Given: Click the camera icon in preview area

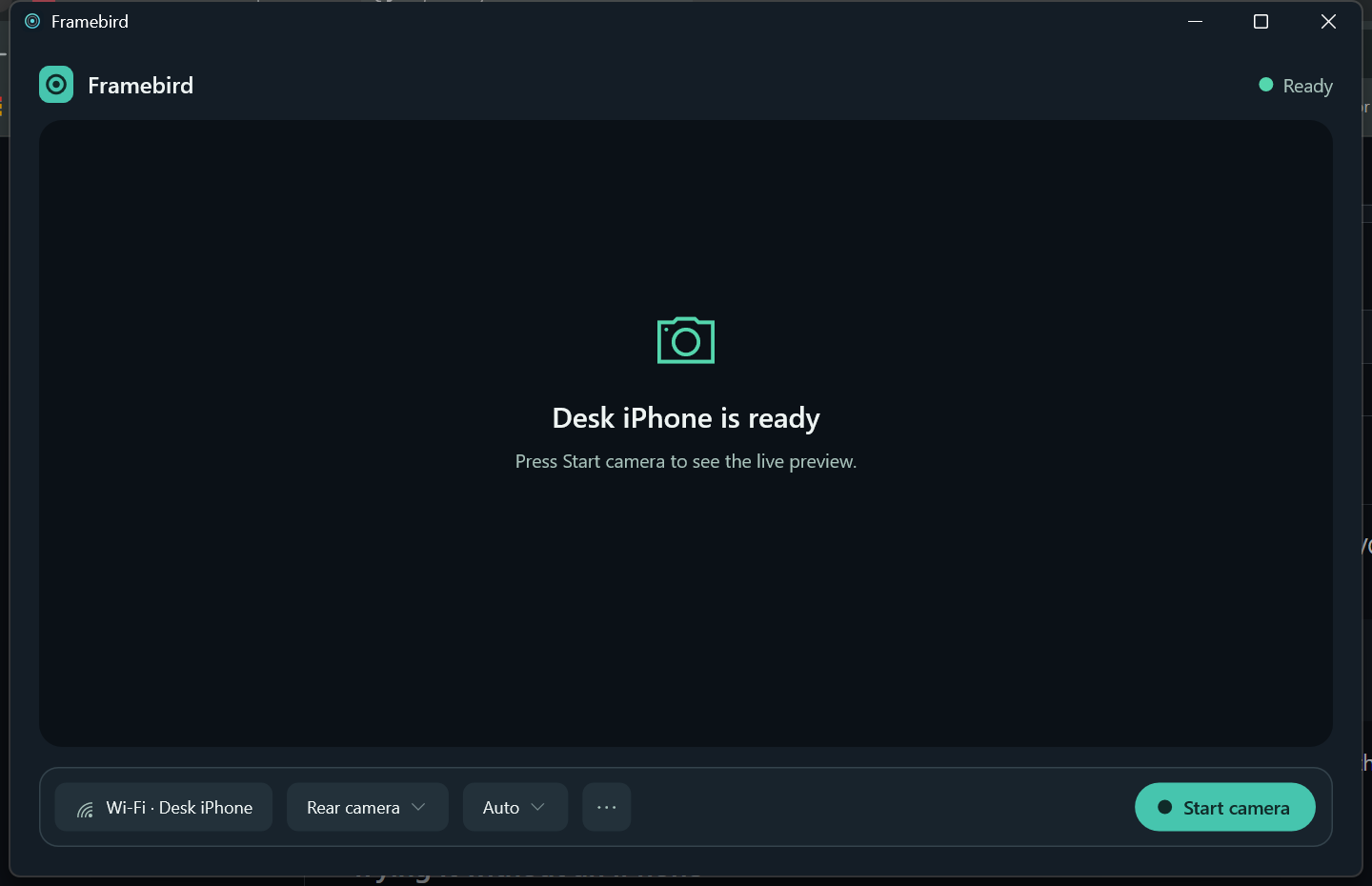Looking at the screenshot, I should (x=686, y=340).
